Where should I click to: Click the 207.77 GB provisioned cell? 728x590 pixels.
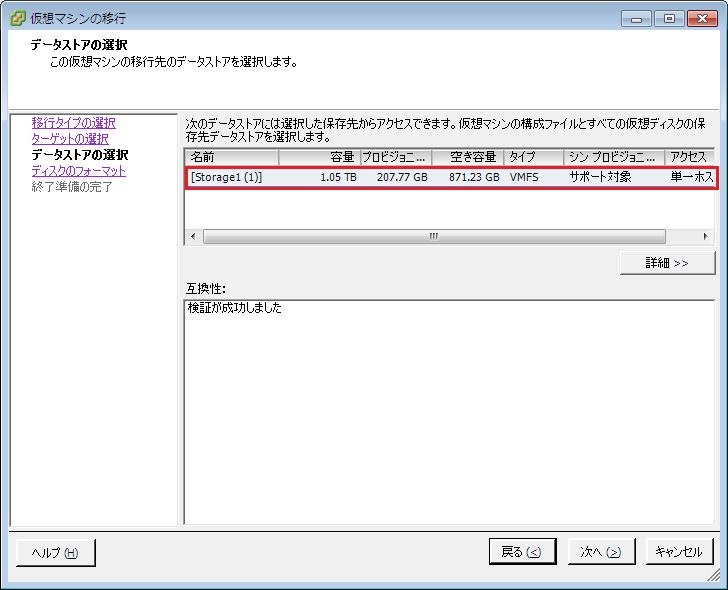402,177
